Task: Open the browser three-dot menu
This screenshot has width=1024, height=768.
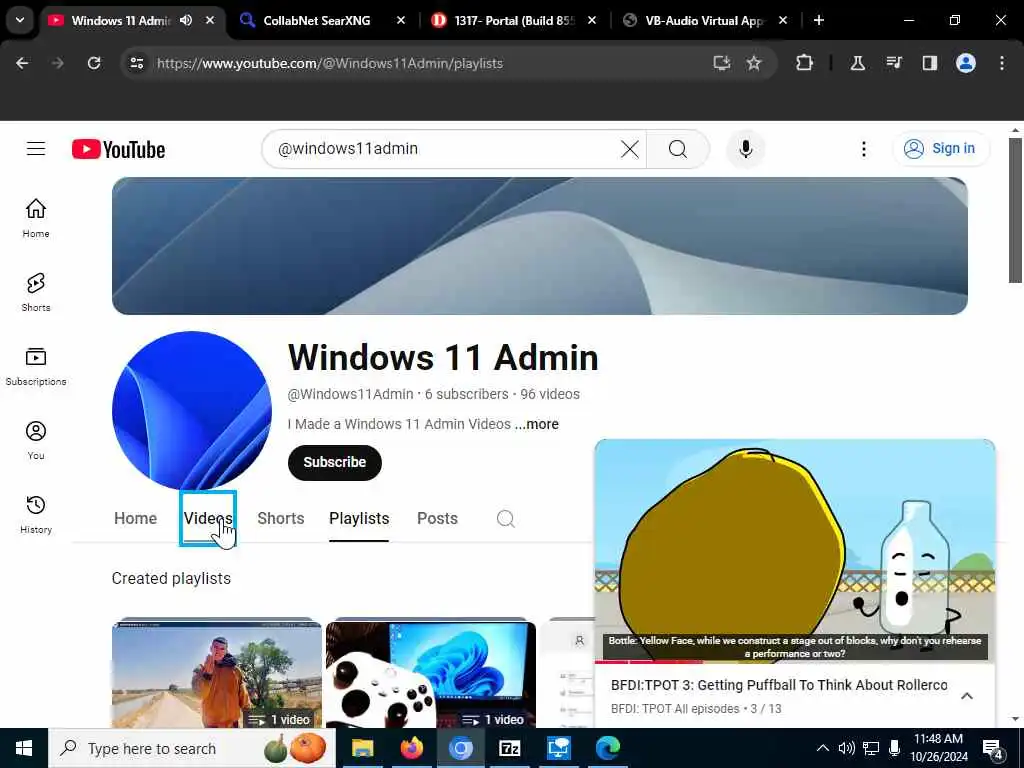Action: pos(1002,63)
